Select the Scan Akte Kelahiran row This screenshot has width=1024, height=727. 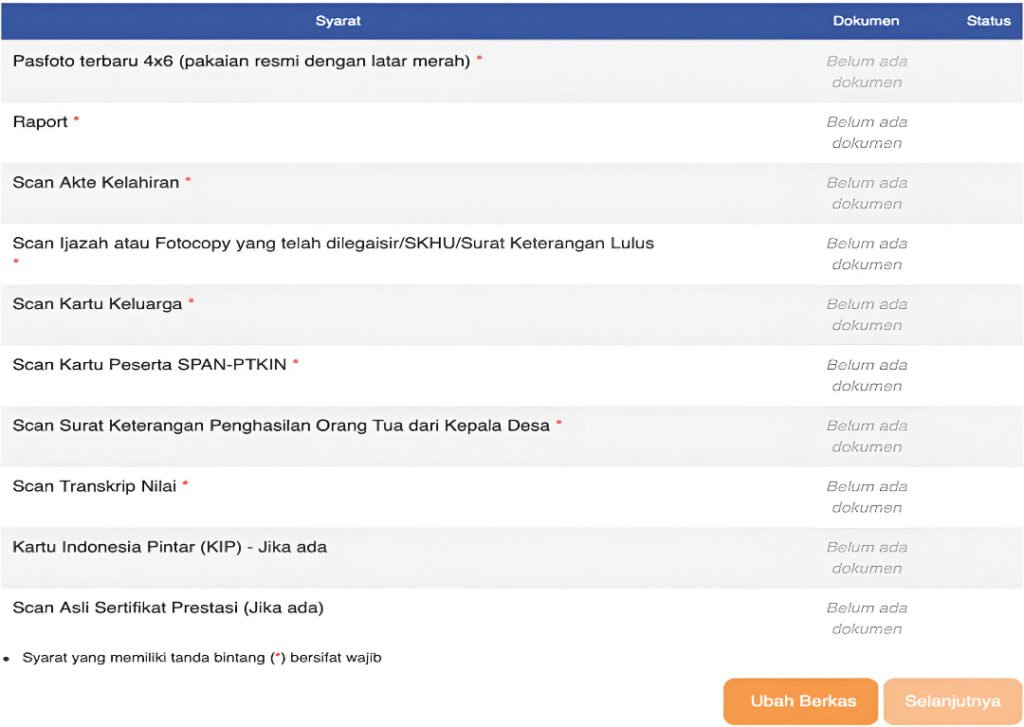[x=96, y=183]
